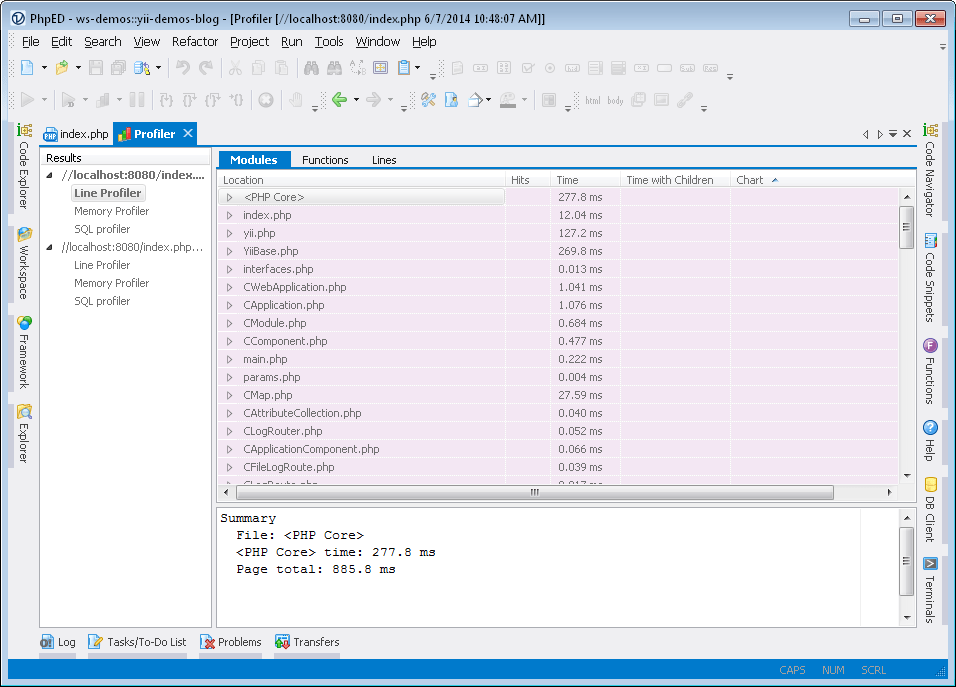Screen dimensions: 956x687
Task: Select the Open File icon
Action: coord(59,67)
